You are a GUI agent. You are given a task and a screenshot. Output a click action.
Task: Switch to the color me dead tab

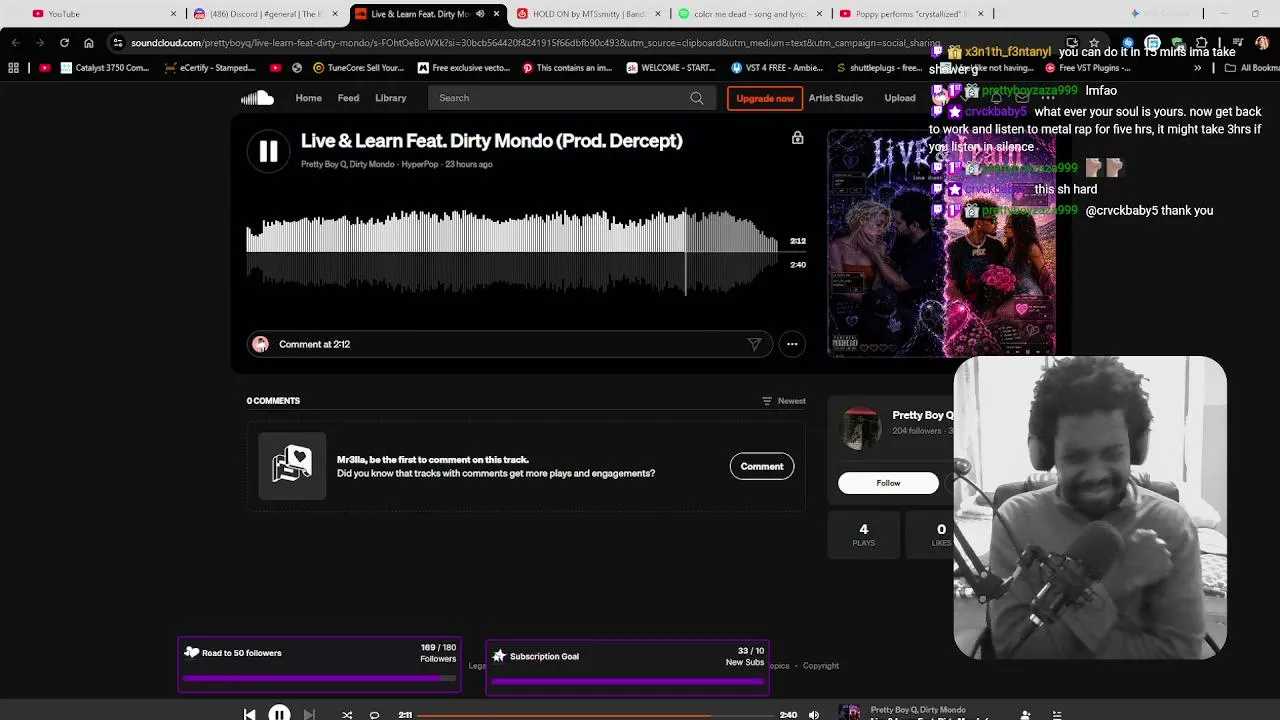(750, 14)
